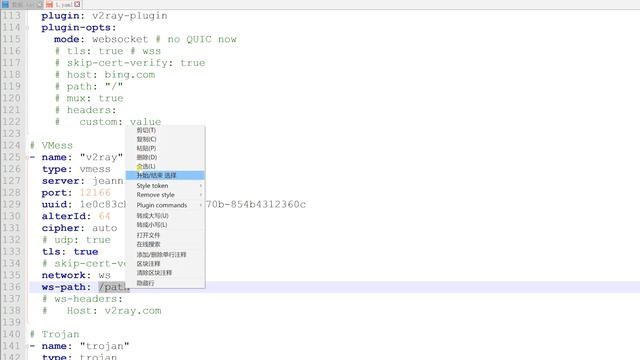Click the name "trojan" value on line 141
Image resolution: width=640 pixels, height=360 pixels.
[104, 346]
